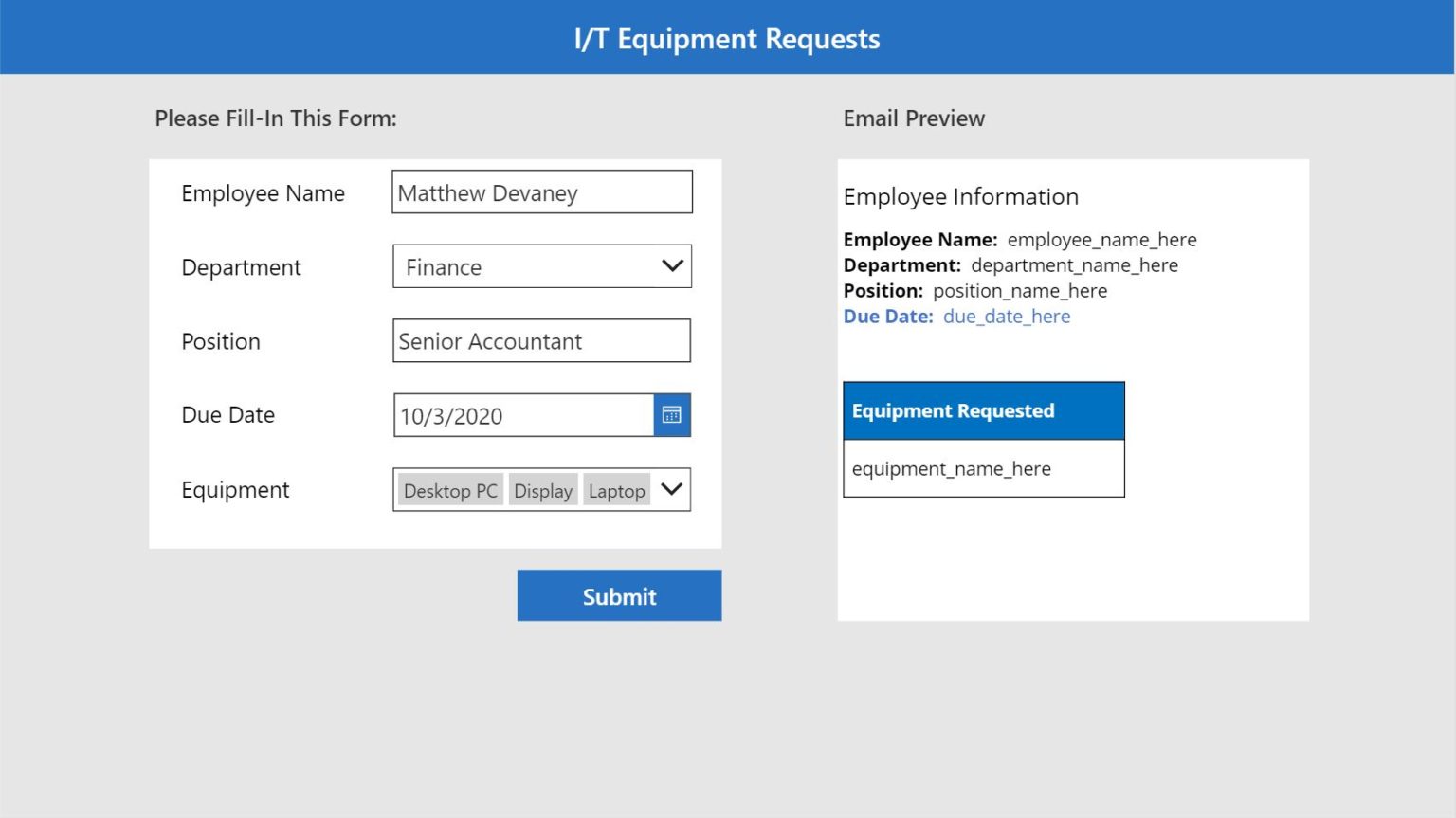Click the Email Preview heading
Image resolution: width=1456 pixels, height=818 pixels.
[x=913, y=118]
